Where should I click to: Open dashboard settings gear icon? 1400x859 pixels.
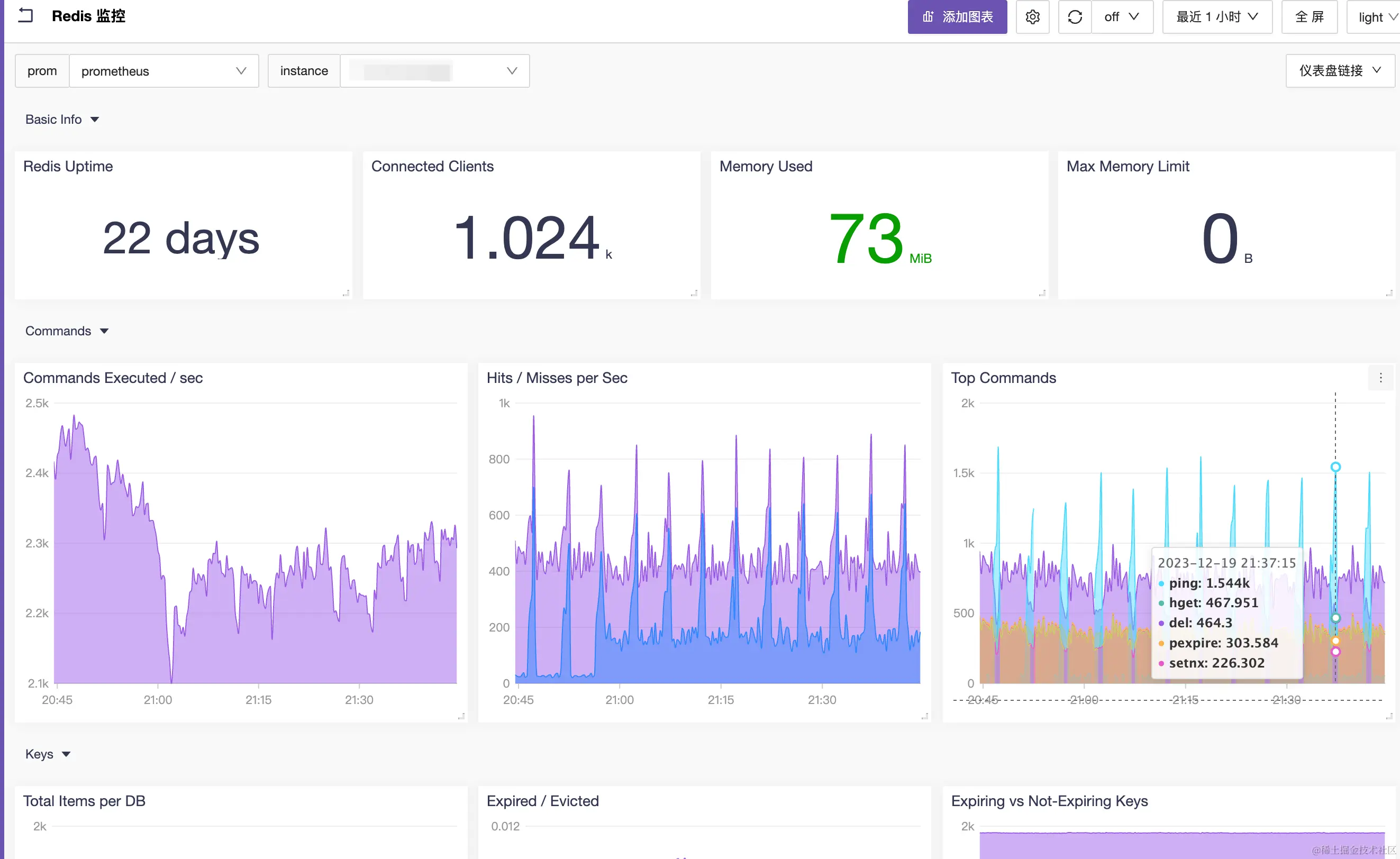coord(1032,17)
